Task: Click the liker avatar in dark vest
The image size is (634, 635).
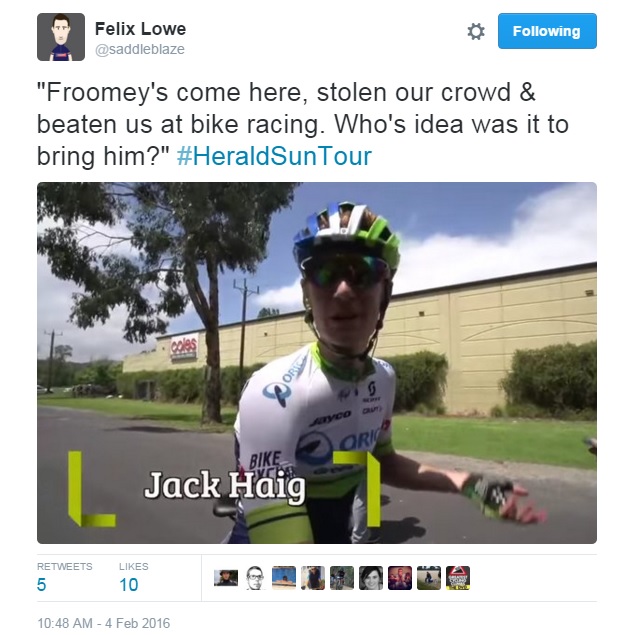Action: click(x=313, y=578)
